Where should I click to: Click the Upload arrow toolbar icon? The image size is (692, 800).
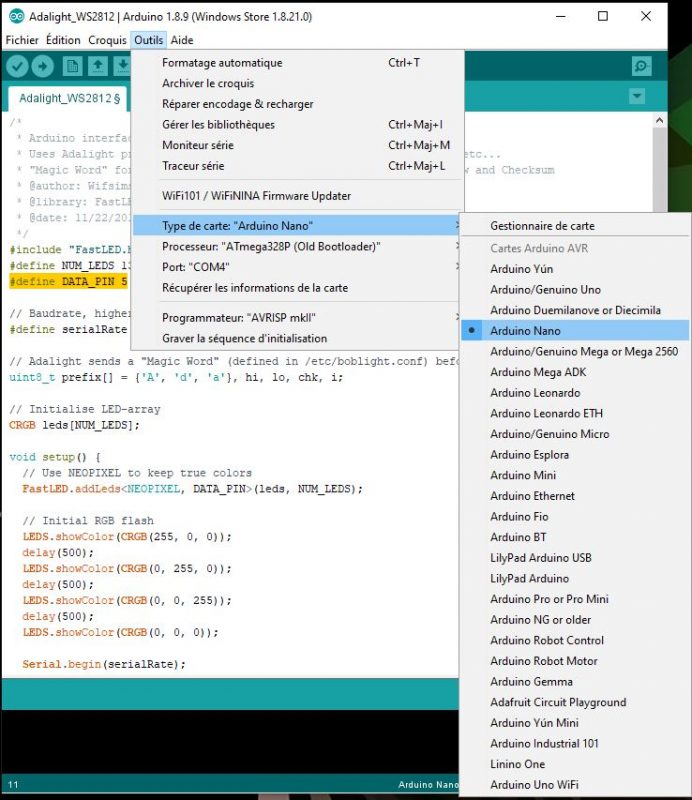[x=43, y=66]
